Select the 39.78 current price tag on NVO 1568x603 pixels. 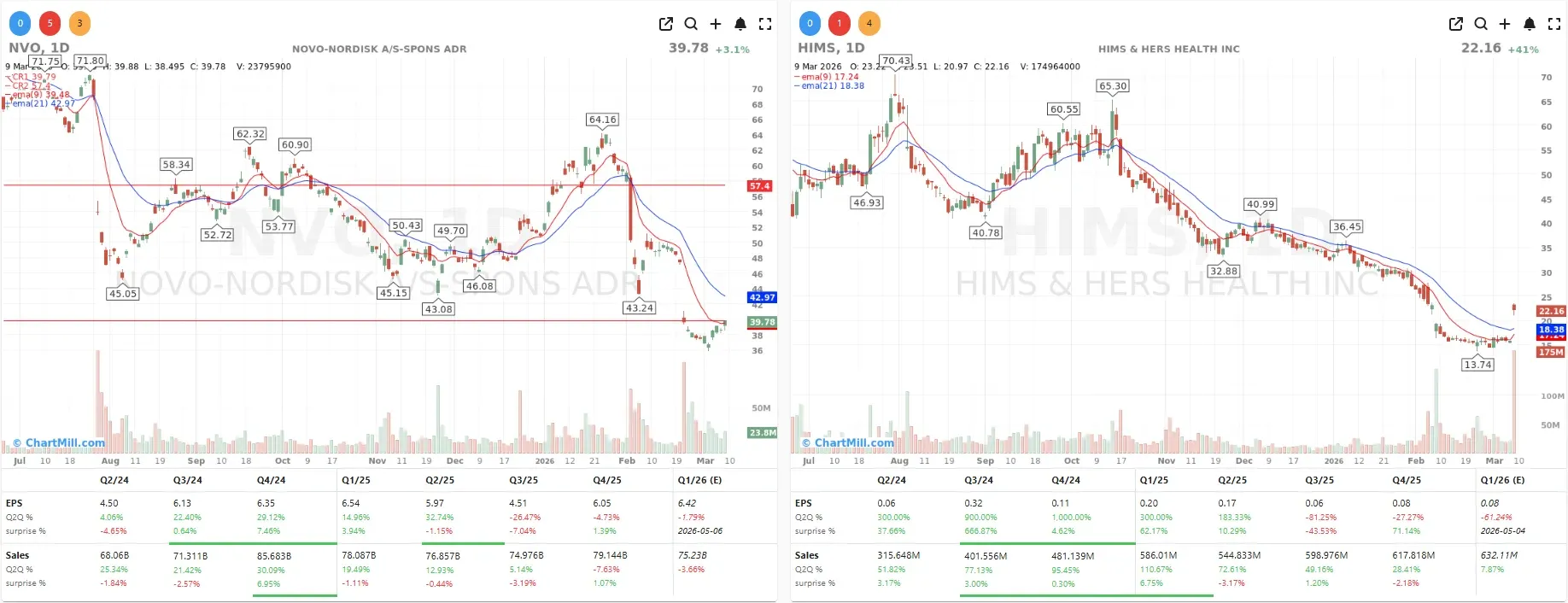pos(762,322)
